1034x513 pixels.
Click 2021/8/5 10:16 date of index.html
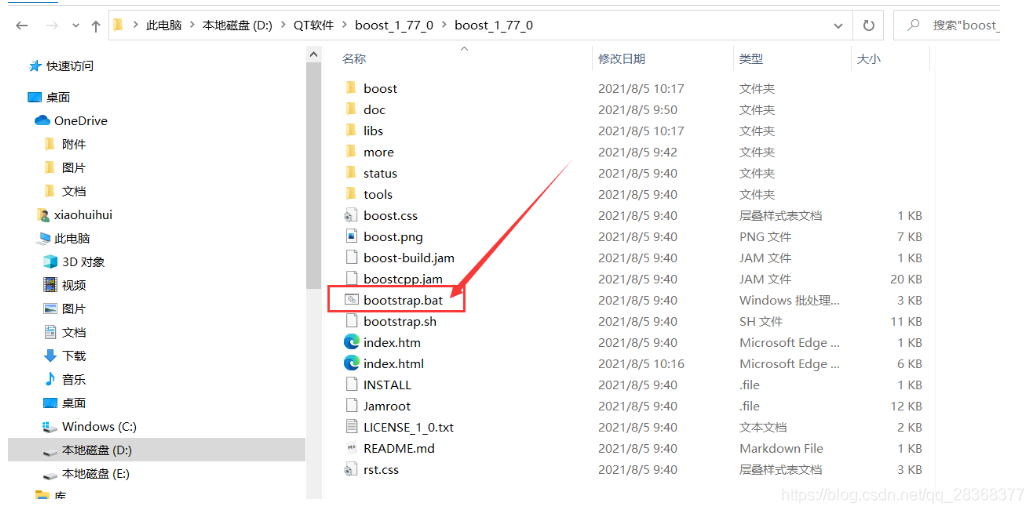click(x=641, y=363)
